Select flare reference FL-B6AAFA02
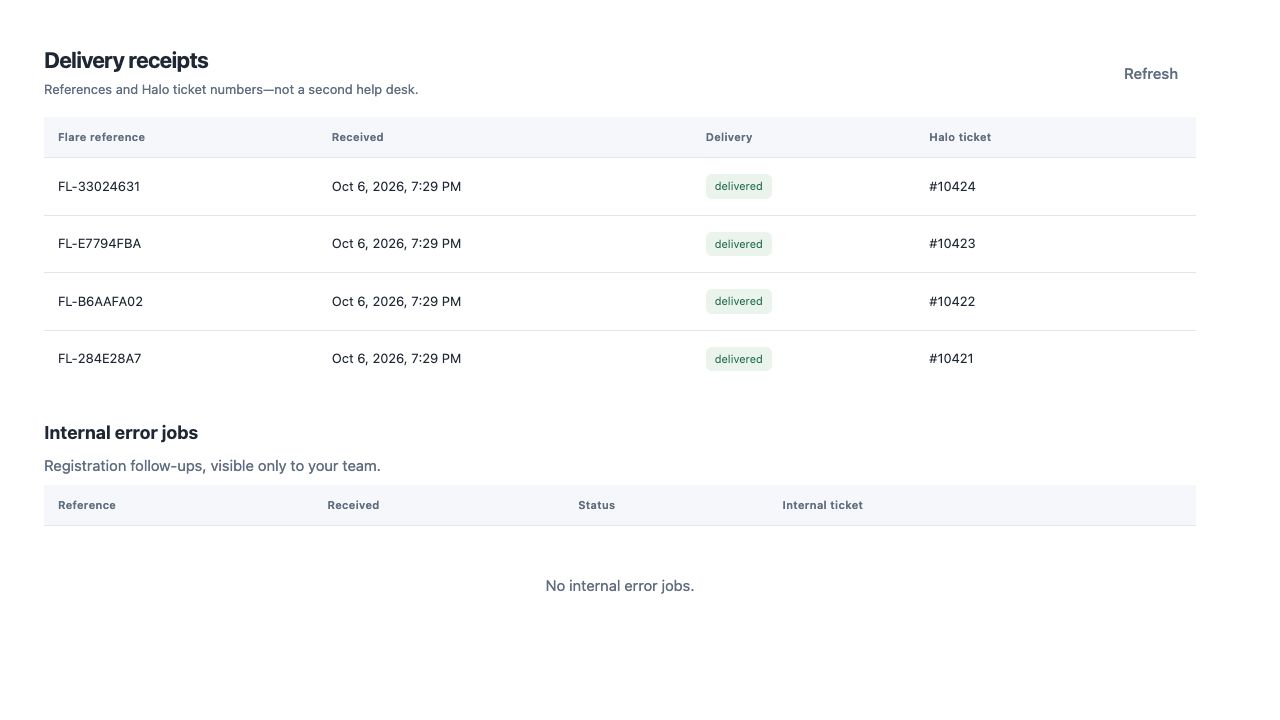The width and height of the screenshot is (1280, 720). 100,302
